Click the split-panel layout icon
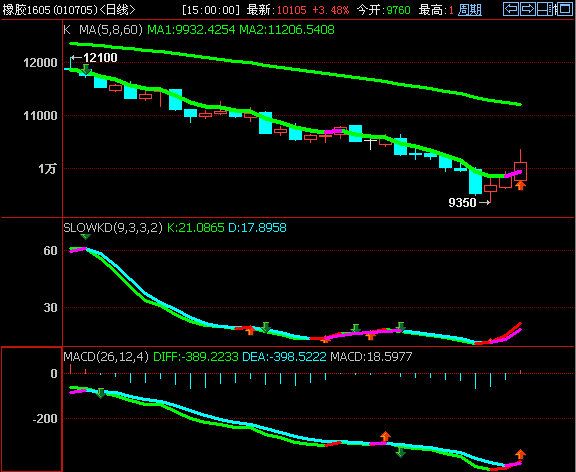The image size is (576, 472). pos(546,9)
